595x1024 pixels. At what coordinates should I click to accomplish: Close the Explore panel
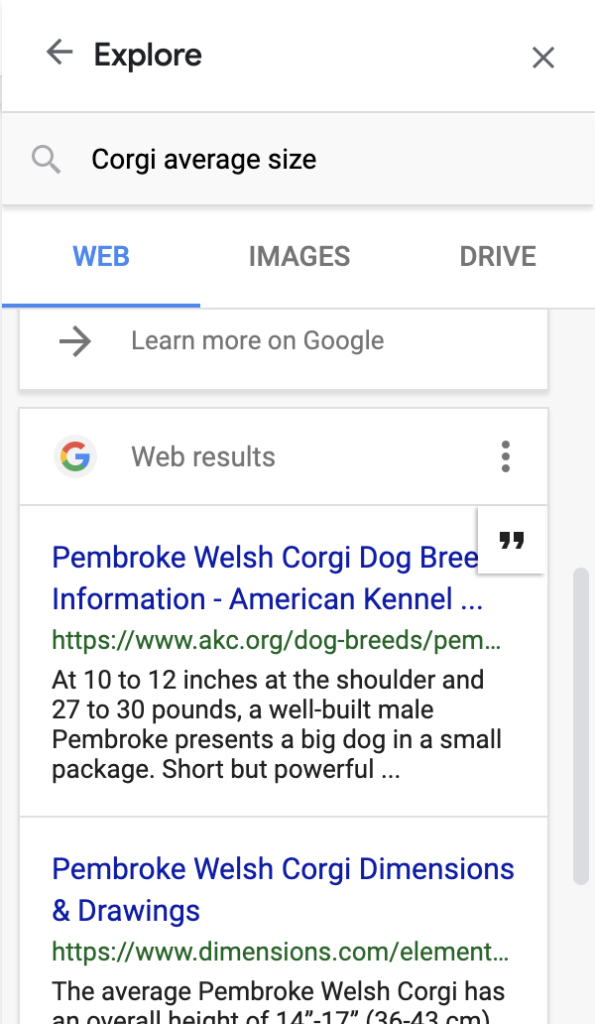coord(543,57)
